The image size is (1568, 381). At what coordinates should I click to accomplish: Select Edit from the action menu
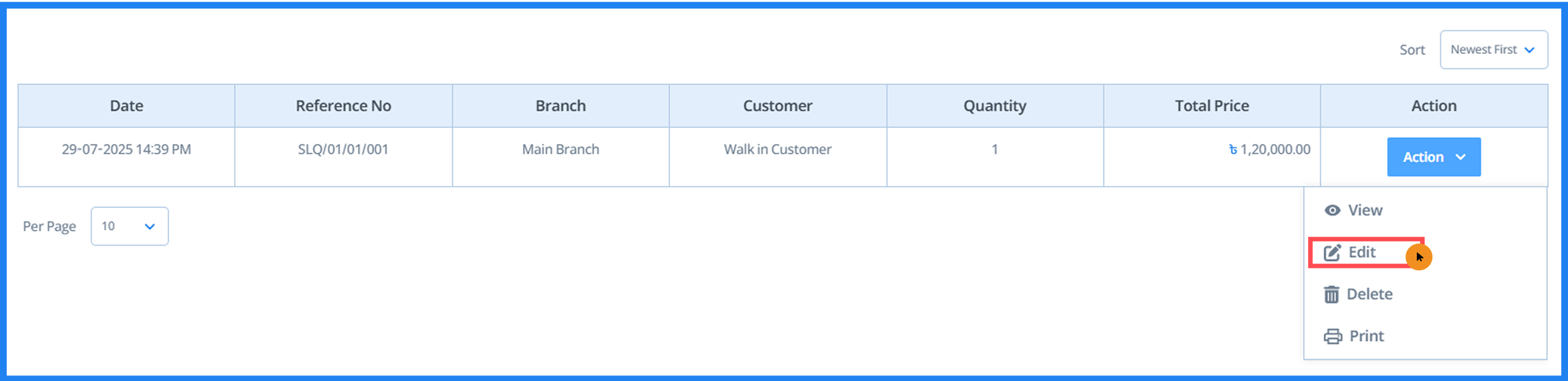click(x=1362, y=252)
